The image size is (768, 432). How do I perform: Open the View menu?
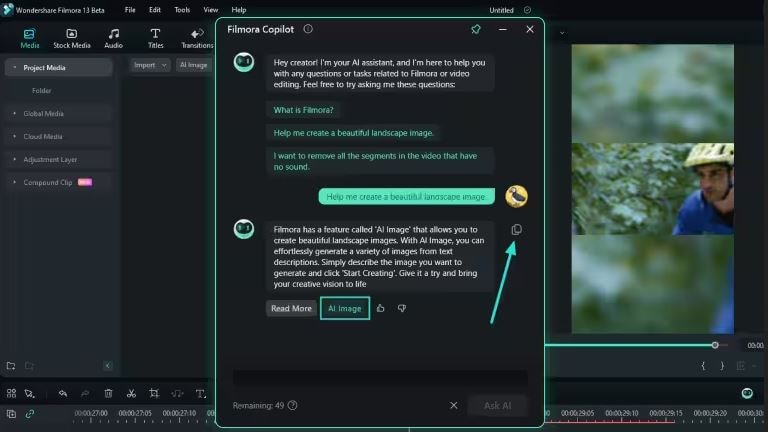click(x=211, y=10)
